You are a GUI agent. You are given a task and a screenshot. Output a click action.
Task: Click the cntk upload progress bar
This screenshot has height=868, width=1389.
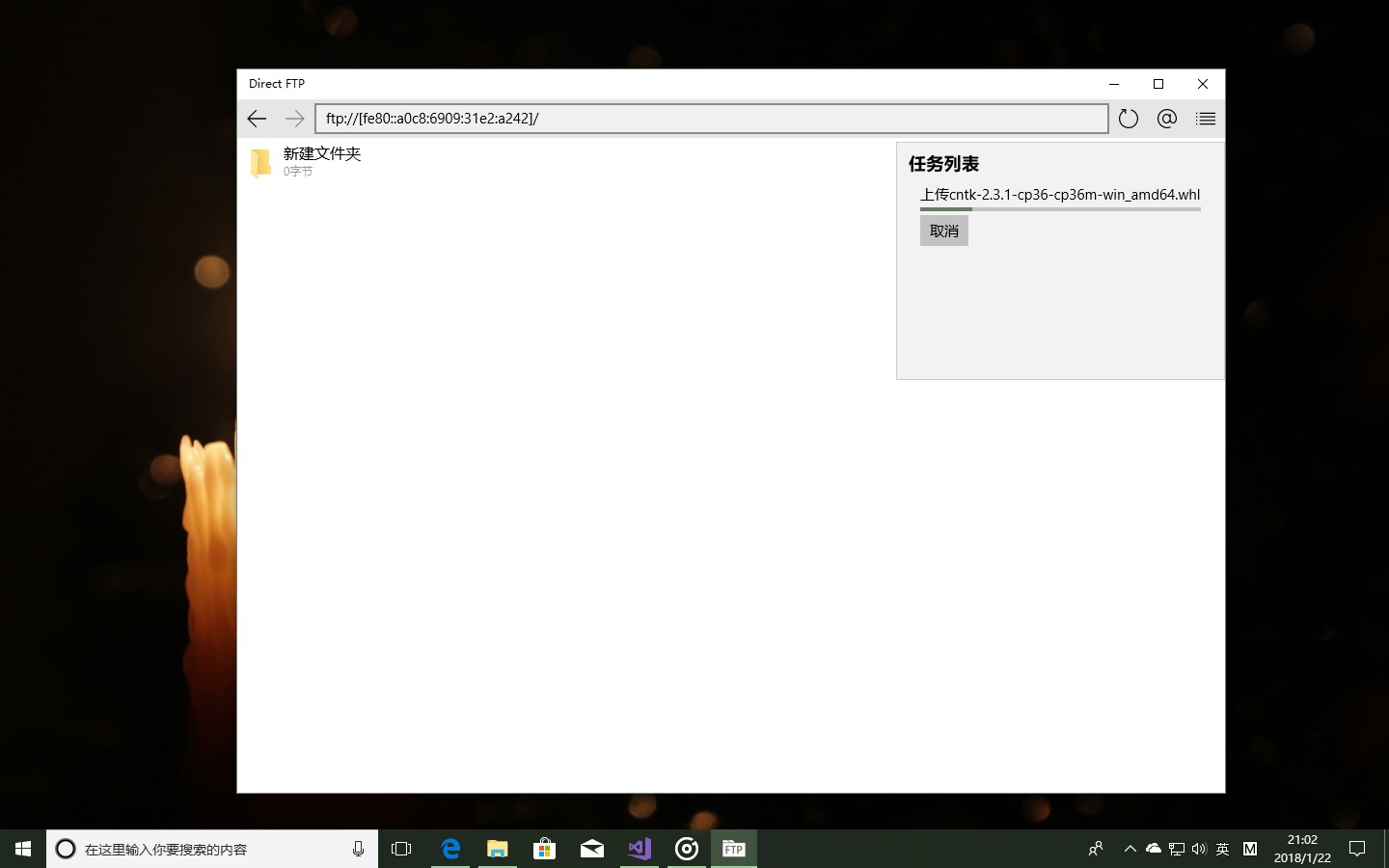coord(1060,209)
